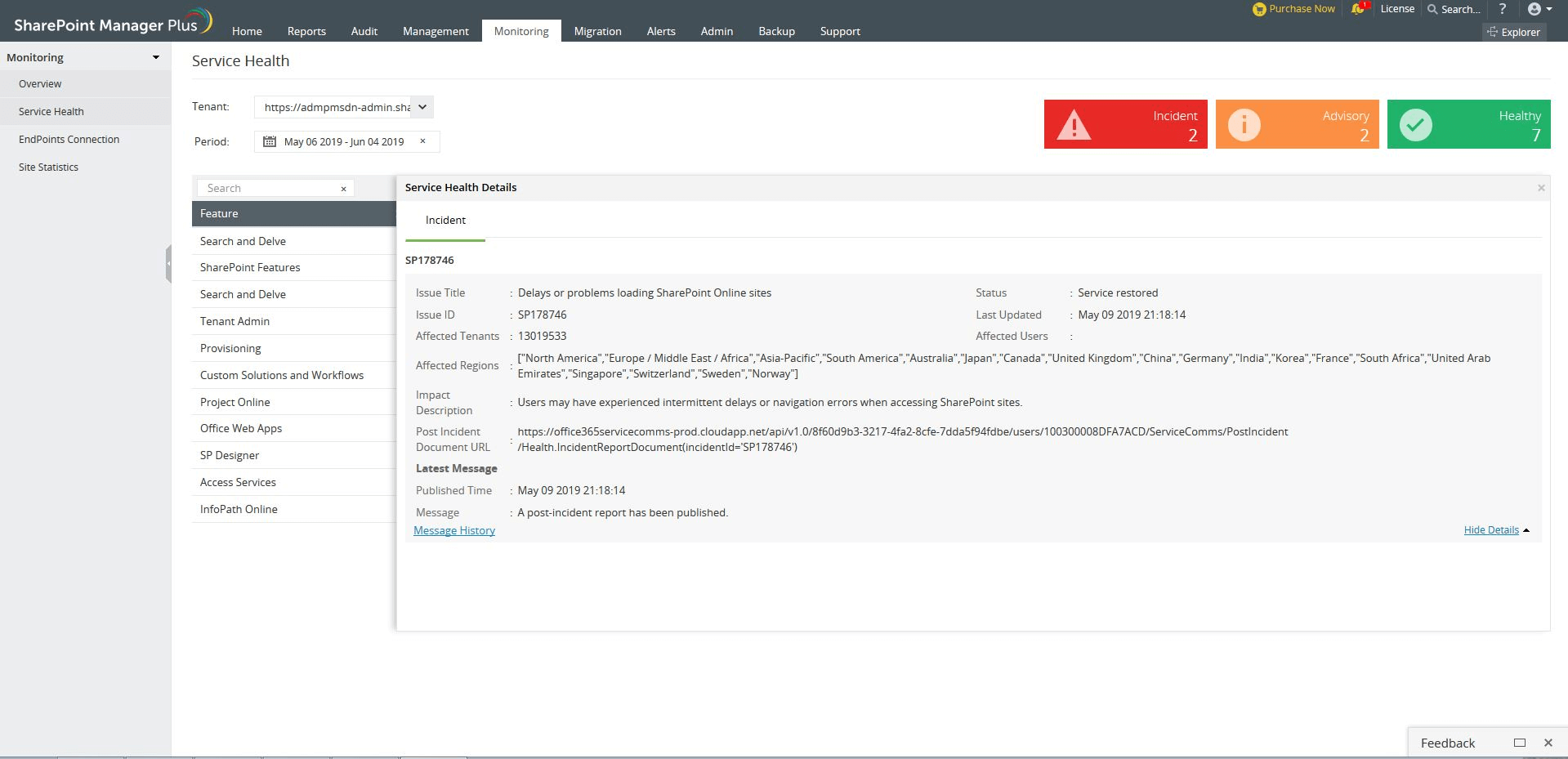The width and height of the screenshot is (1568, 759).
Task: Click the Explorer button
Action: [x=1514, y=32]
